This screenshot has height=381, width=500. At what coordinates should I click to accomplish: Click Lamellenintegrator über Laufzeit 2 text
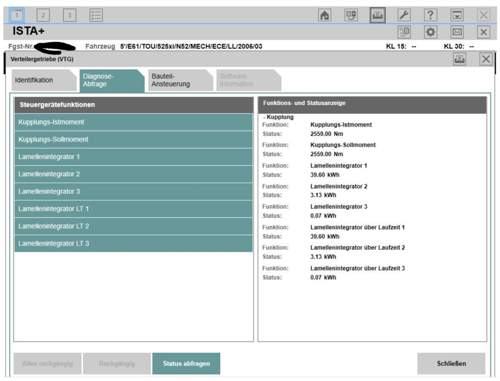point(357,248)
